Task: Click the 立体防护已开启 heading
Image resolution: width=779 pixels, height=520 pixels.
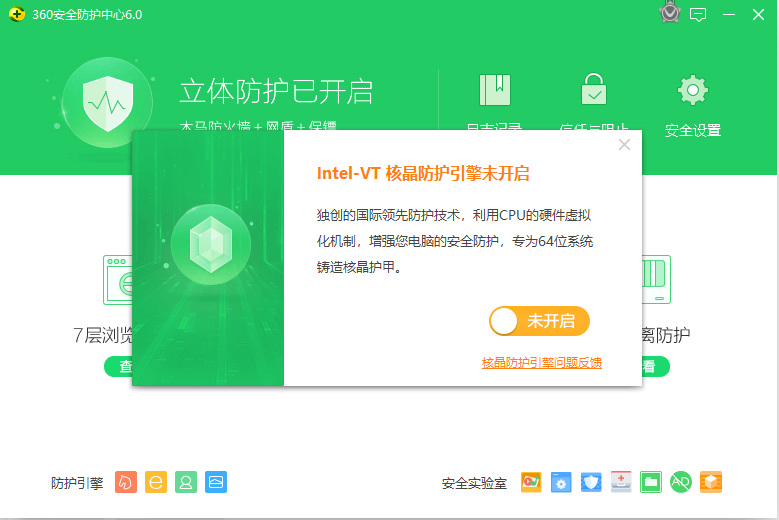Action: coord(276,91)
